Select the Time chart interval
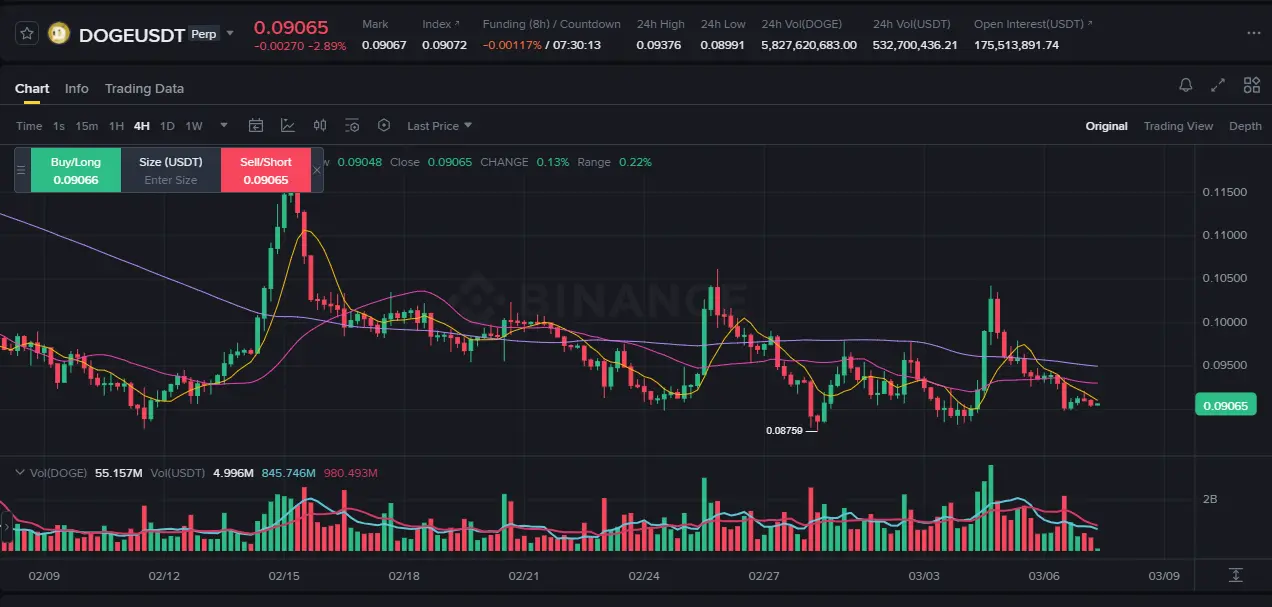The width and height of the screenshot is (1272, 607). 29,126
